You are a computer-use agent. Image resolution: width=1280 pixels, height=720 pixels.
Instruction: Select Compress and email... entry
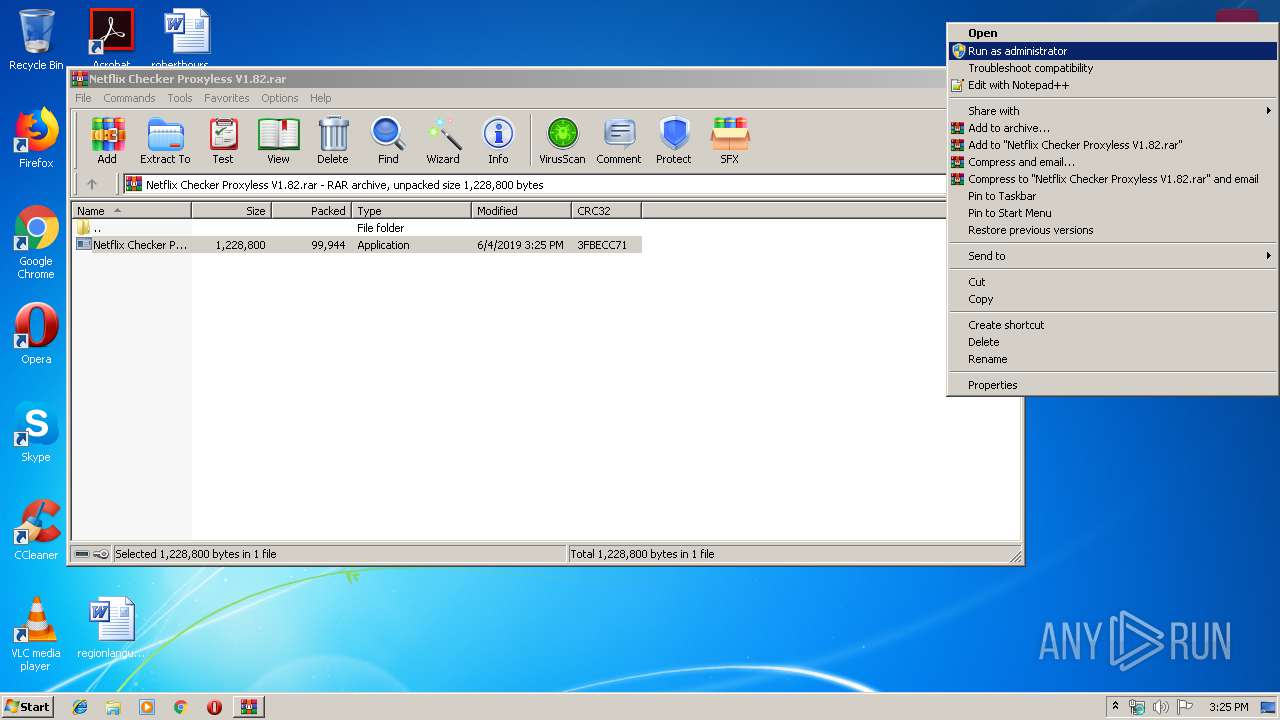[x=1112, y=162]
